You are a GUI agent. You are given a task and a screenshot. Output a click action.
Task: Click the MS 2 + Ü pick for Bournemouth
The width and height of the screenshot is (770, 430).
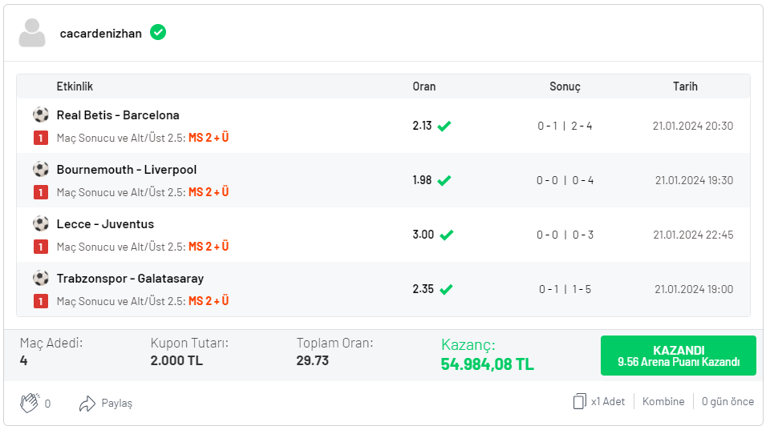(x=209, y=192)
